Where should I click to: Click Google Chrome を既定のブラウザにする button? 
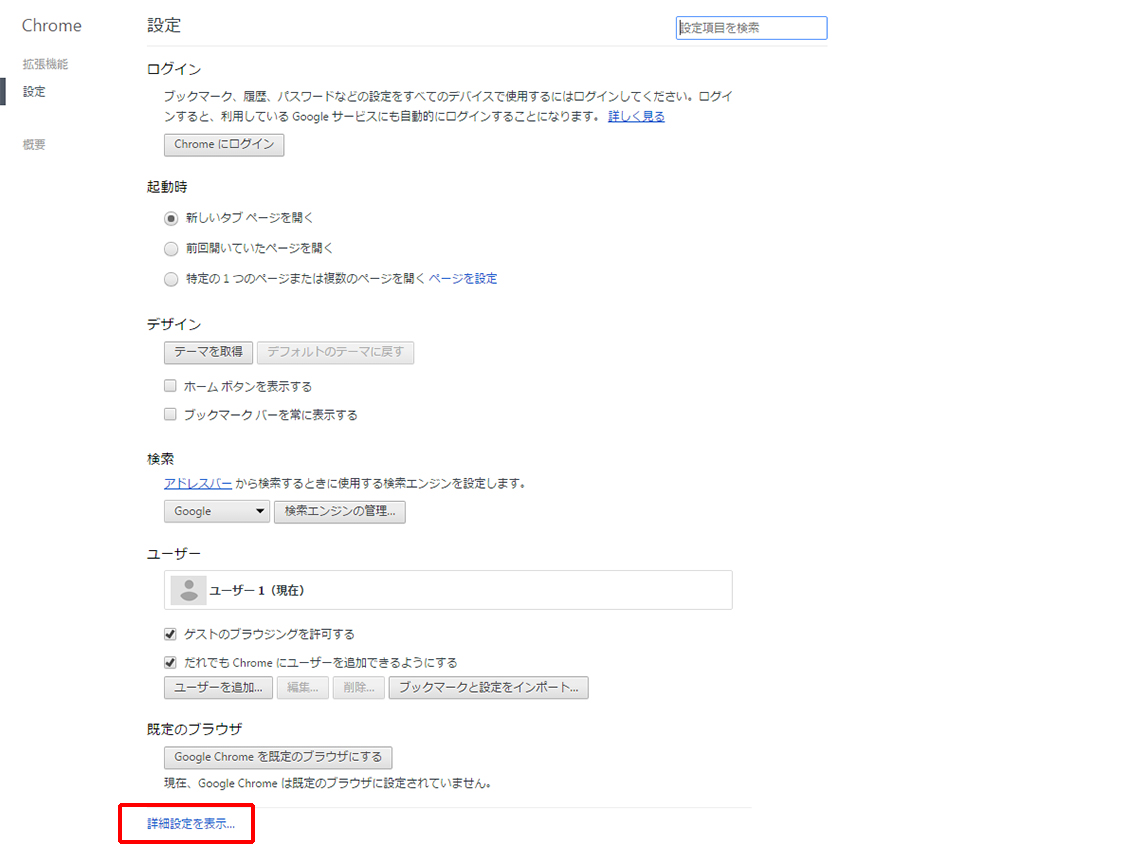tap(278, 757)
